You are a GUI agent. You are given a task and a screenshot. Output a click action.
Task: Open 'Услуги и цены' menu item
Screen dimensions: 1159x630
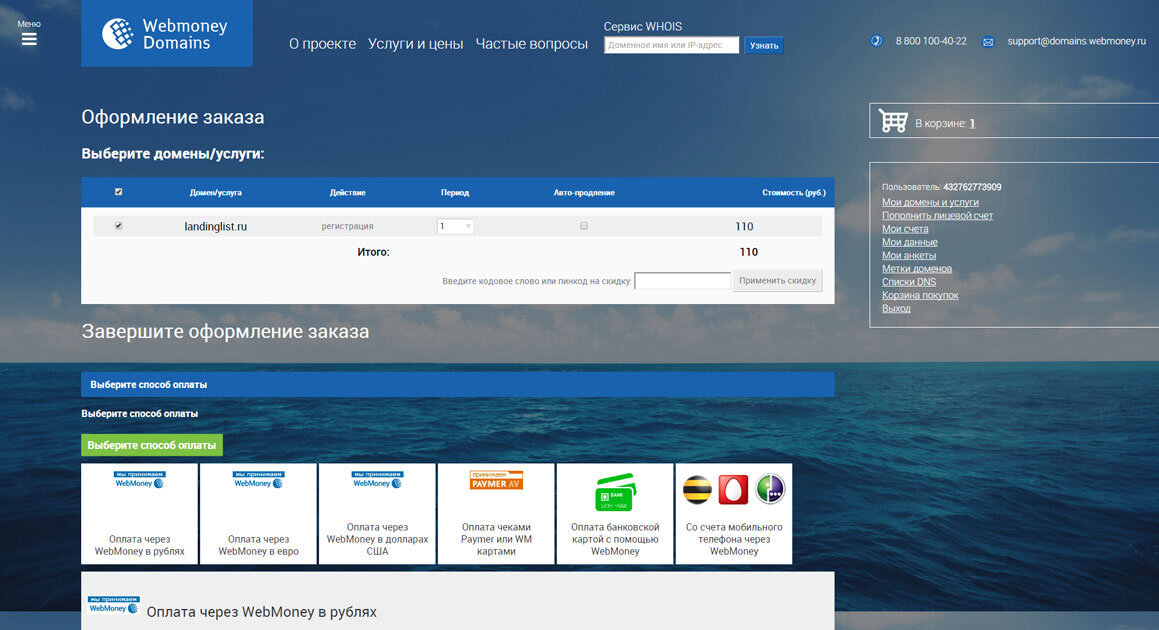(415, 44)
